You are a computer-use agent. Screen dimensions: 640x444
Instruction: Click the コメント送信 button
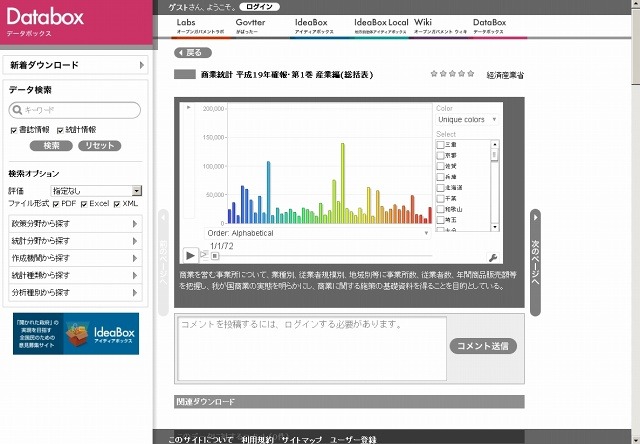tap(483, 346)
